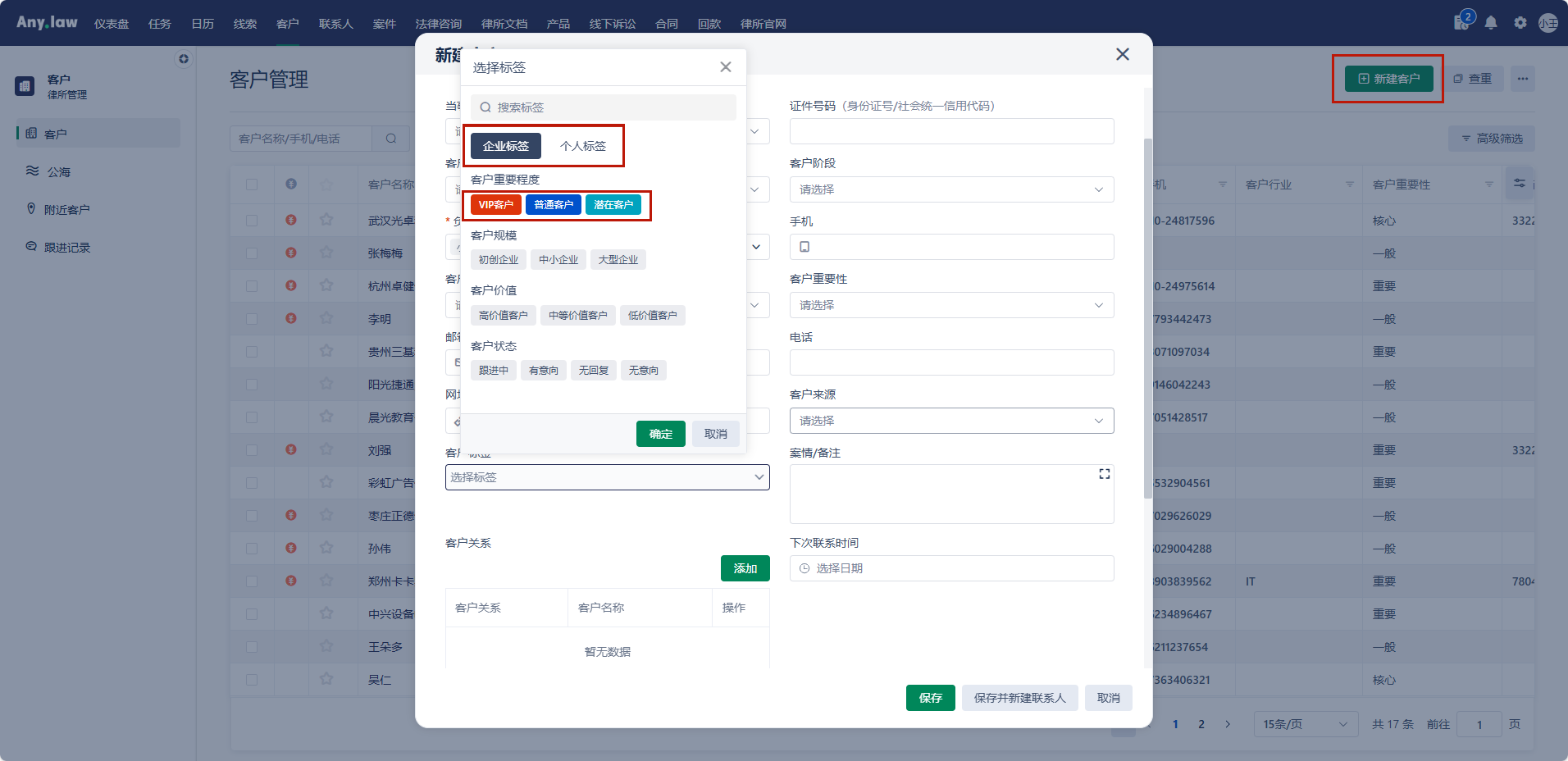
Task: Select the 高价值客户 tag
Action: point(504,316)
